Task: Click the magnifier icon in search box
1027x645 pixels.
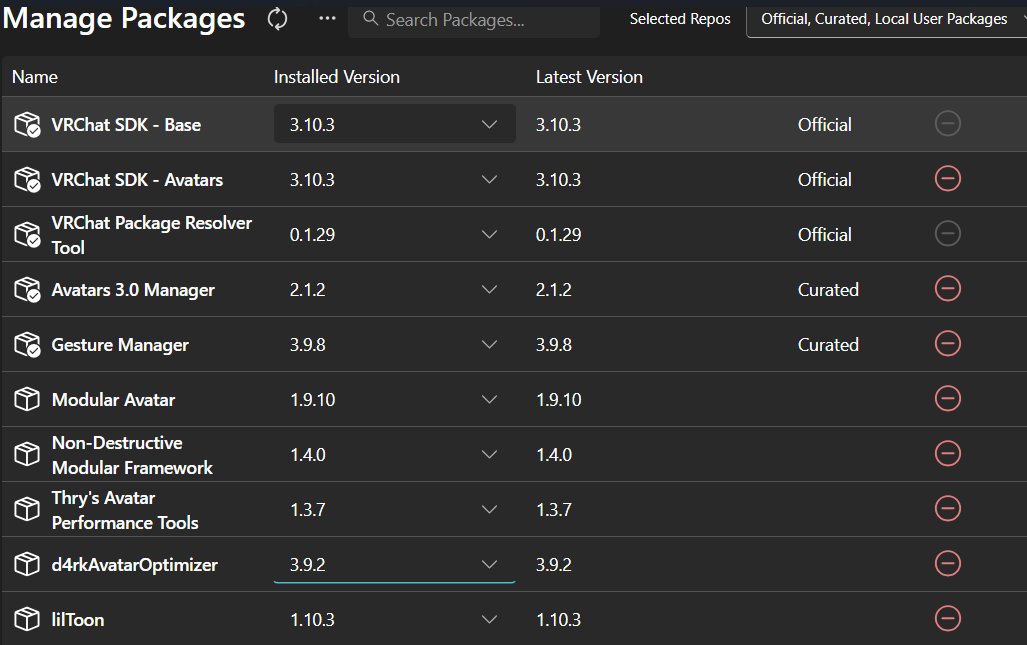Action: pyautogui.click(x=370, y=18)
